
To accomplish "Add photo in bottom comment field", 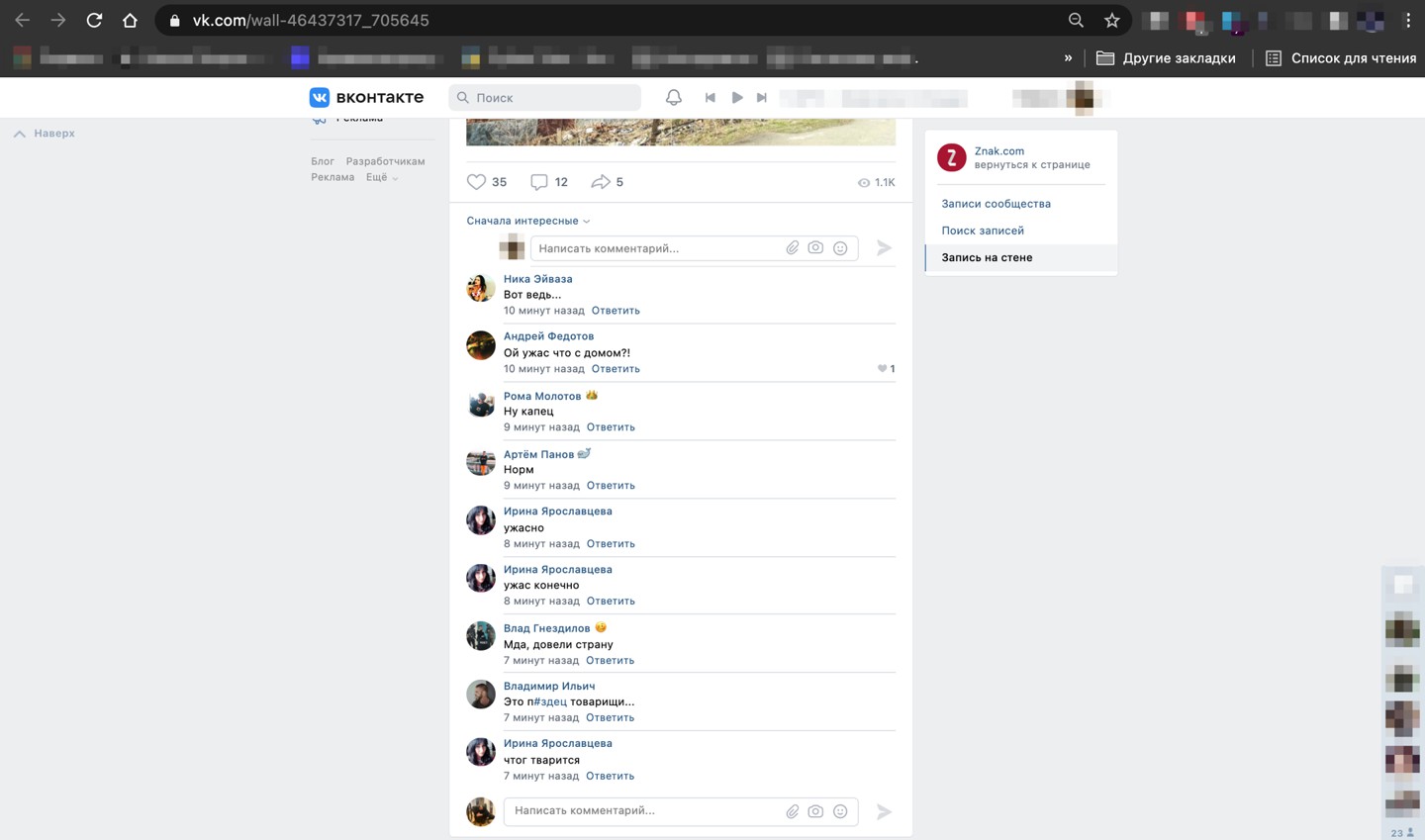I will [x=815, y=811].
